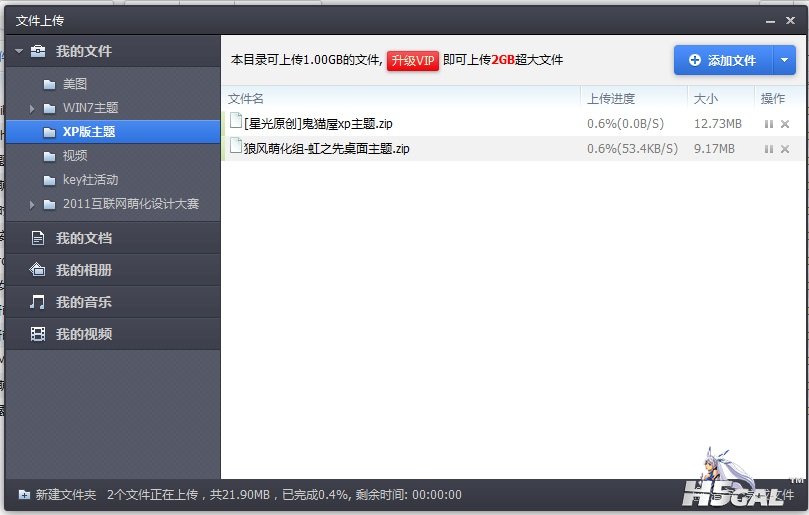Click the 我的文档 document icon

[x=37, y=238]
